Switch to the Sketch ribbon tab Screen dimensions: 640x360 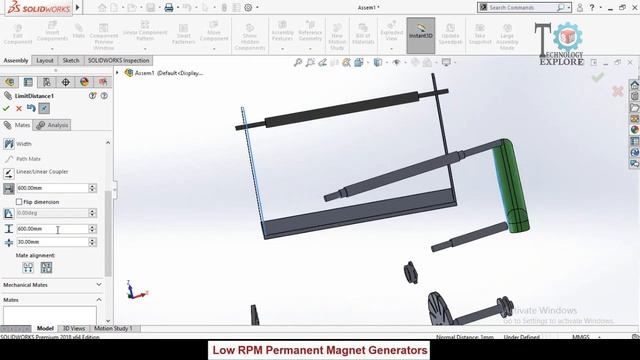click(x=71, y=60)
